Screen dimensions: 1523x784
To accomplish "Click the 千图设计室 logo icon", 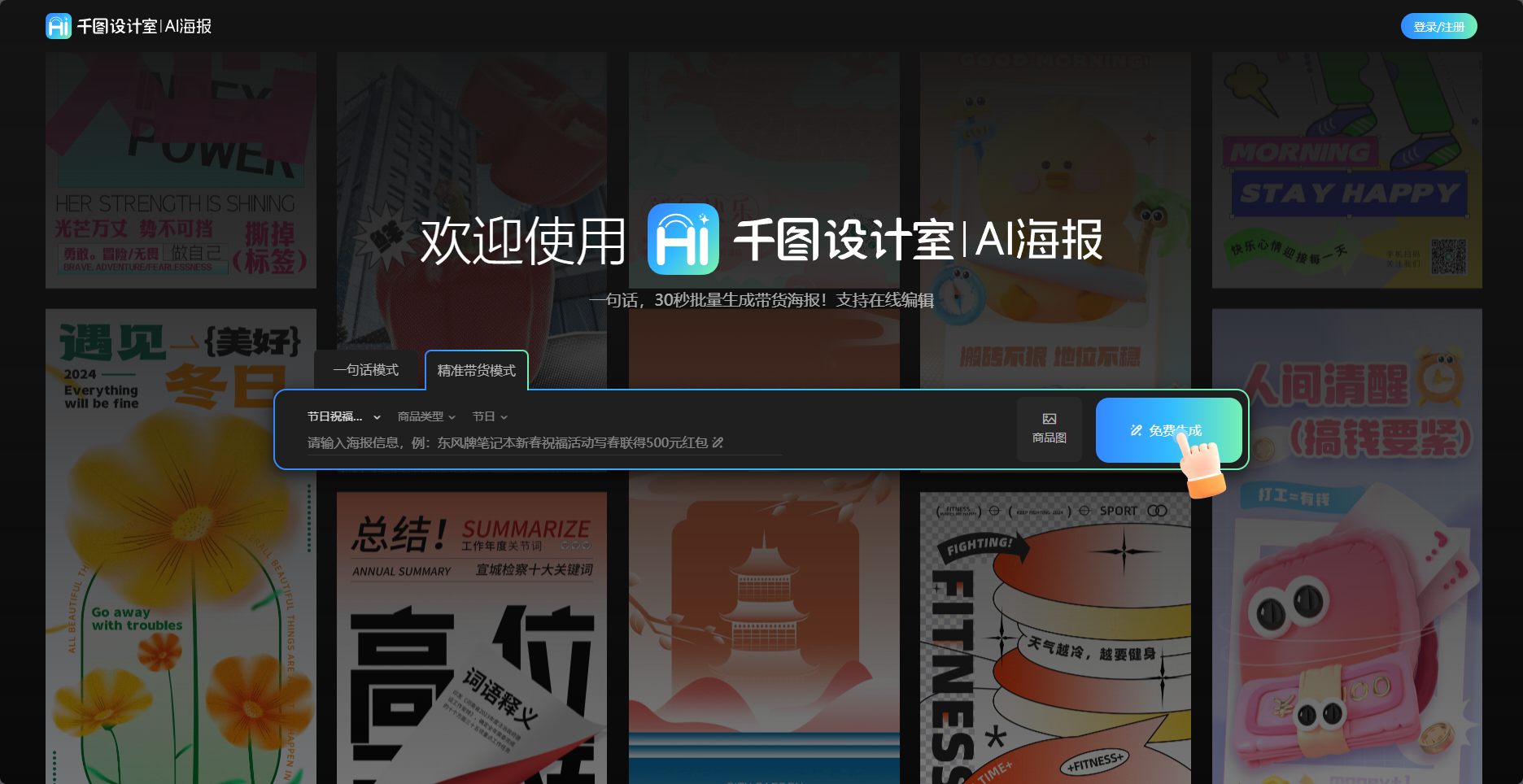I will [58, 25].
